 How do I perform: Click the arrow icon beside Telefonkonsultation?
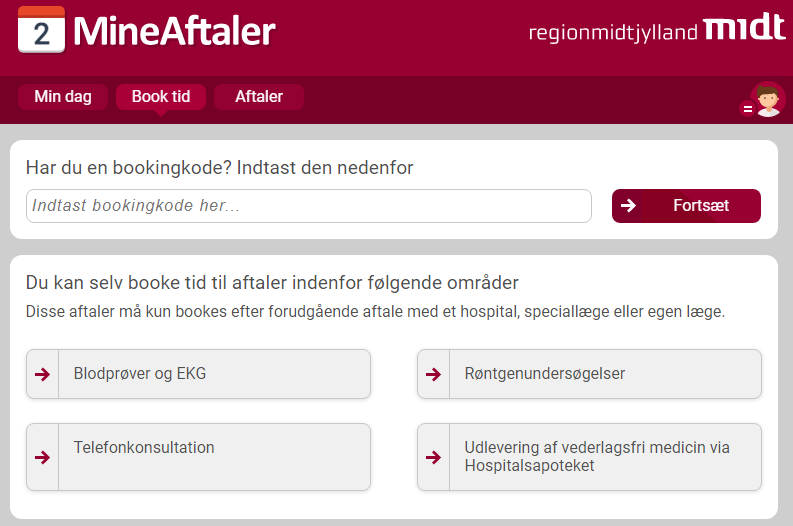[x=42, y=457]
